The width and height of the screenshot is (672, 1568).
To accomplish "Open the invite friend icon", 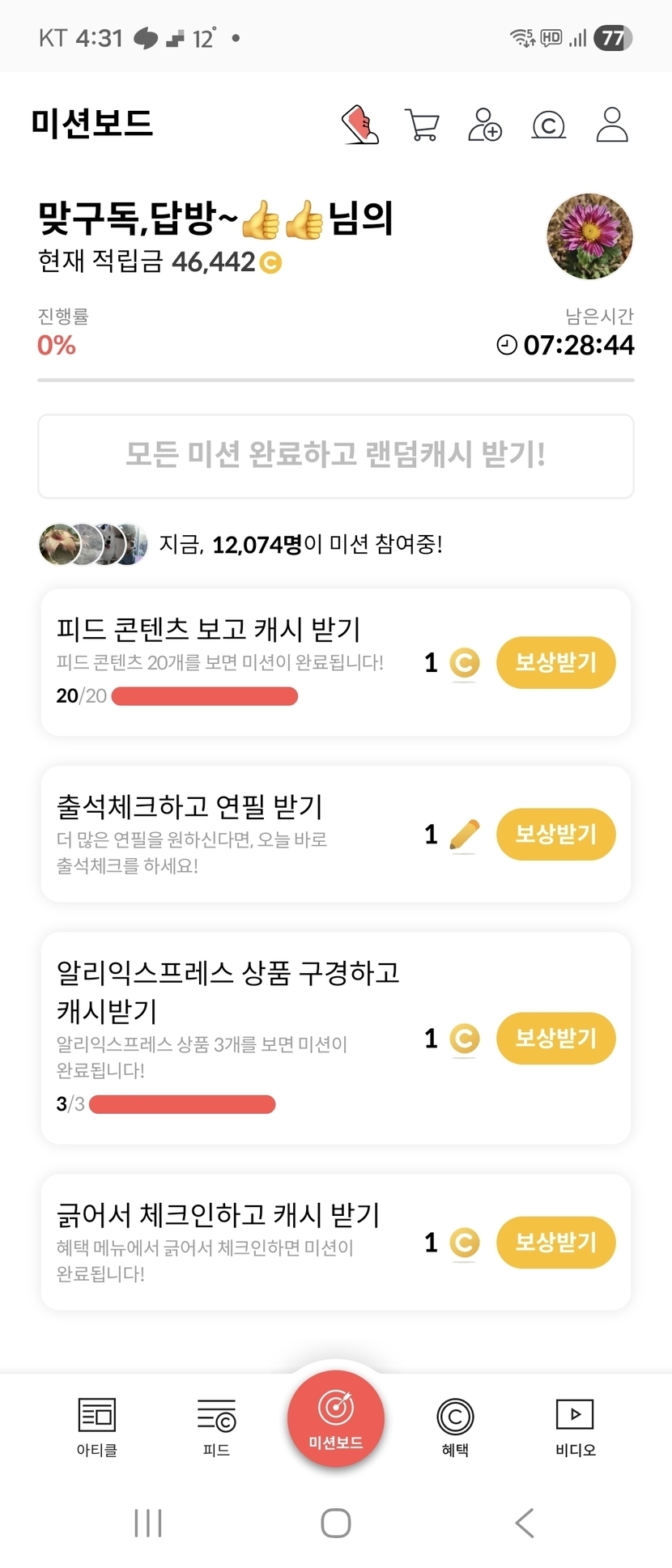I will coord(484,125).
